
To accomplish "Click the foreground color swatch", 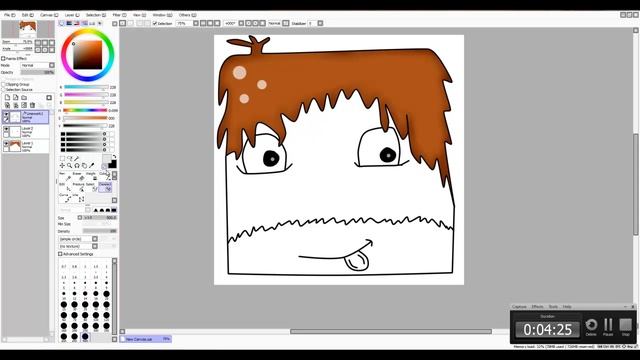I will tap(106, 158).
